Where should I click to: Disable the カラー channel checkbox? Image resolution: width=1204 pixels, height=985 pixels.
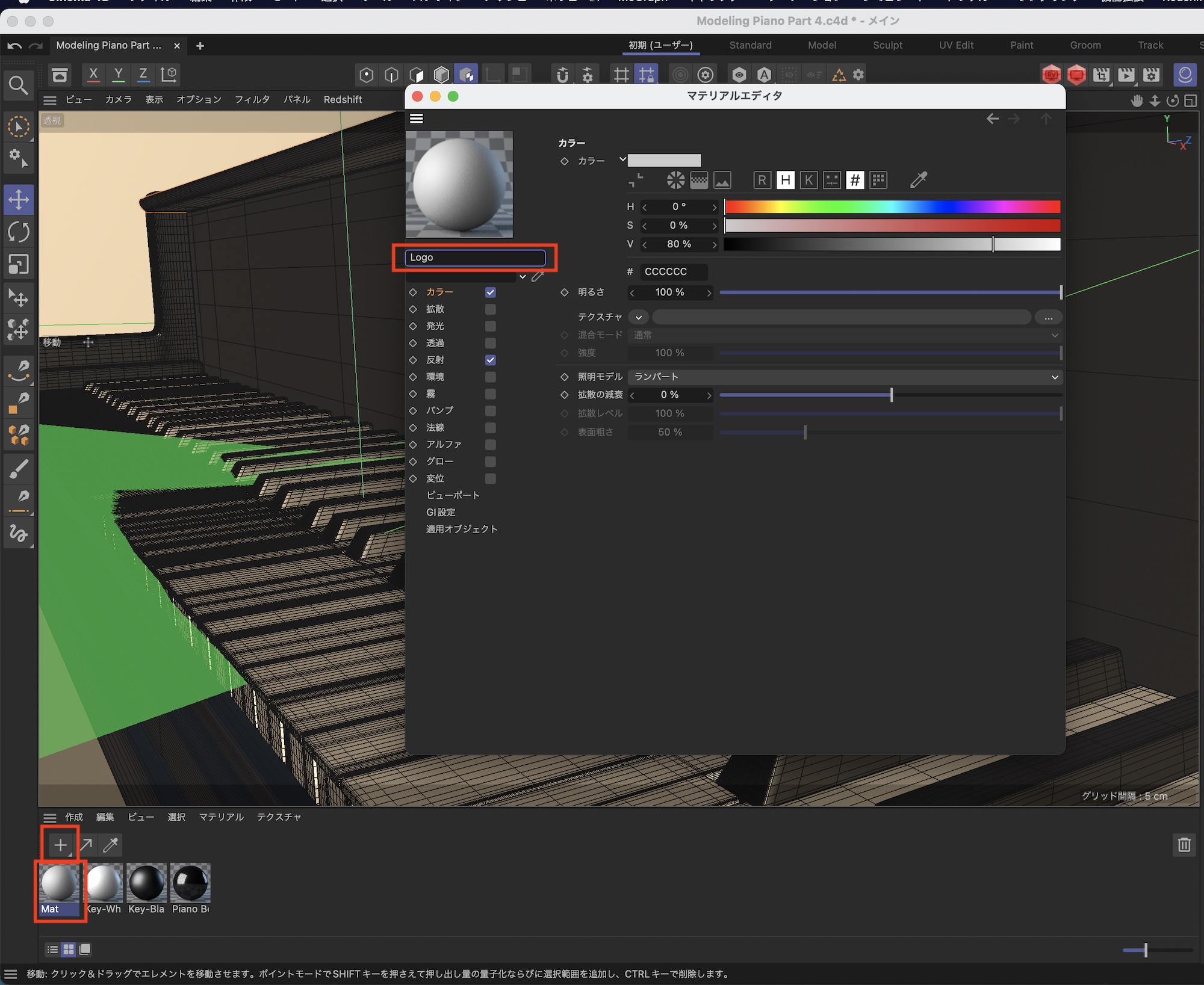(x=491, y=292)
